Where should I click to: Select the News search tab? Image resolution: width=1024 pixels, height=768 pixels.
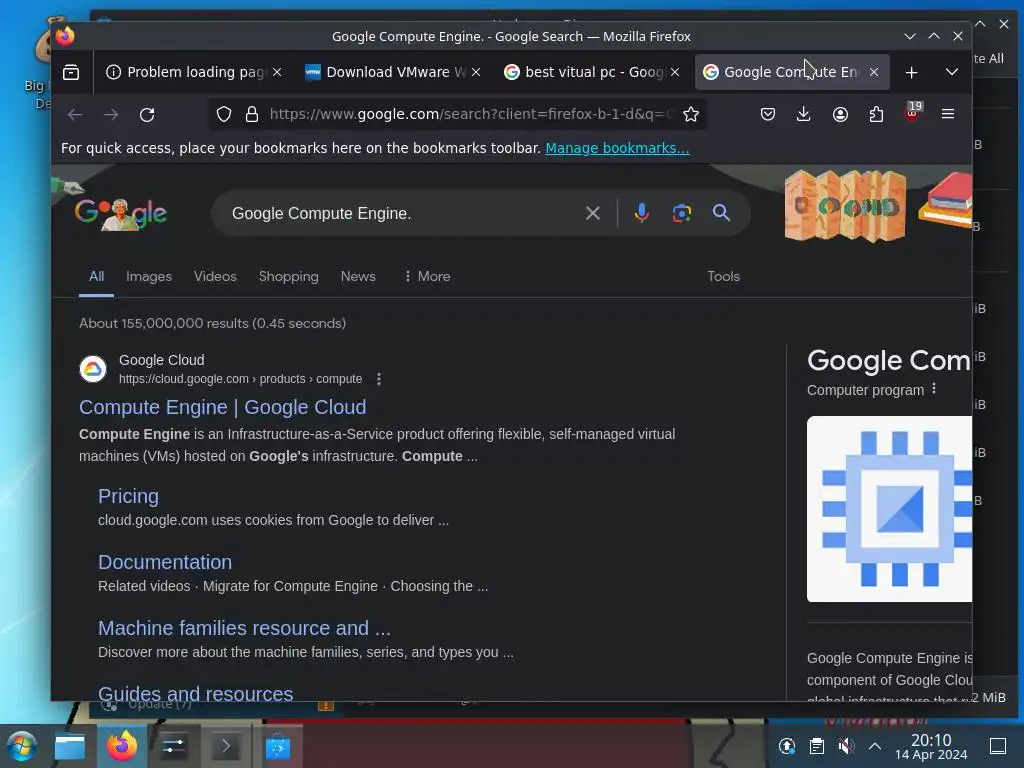tap(358, 276)
